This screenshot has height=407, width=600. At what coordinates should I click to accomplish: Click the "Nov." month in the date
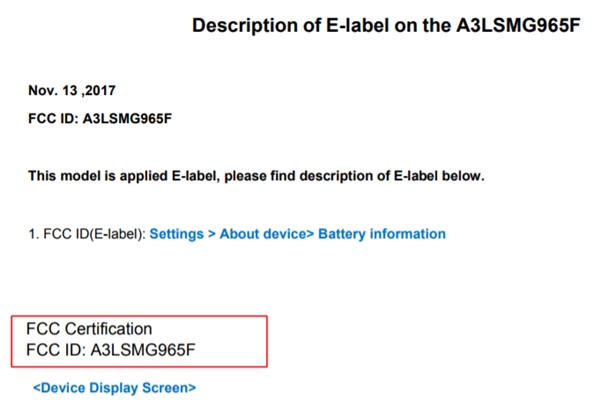(42, 91)
